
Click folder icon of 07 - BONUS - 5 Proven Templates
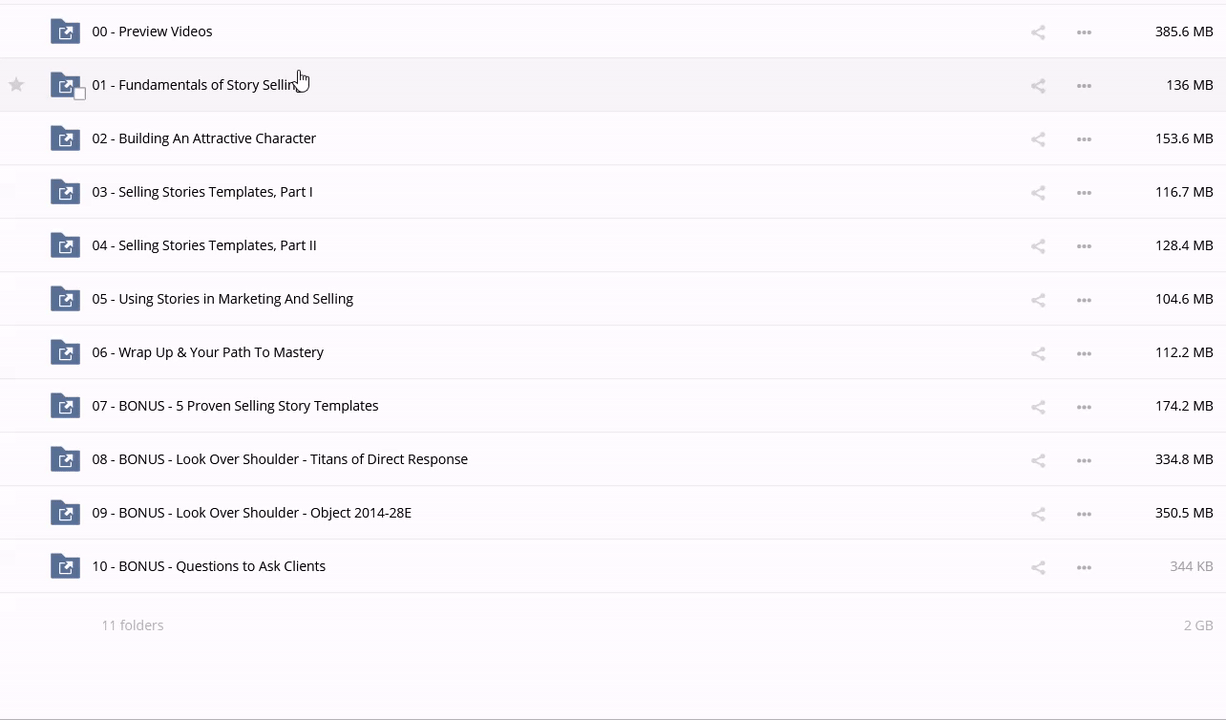click(65, 406)
